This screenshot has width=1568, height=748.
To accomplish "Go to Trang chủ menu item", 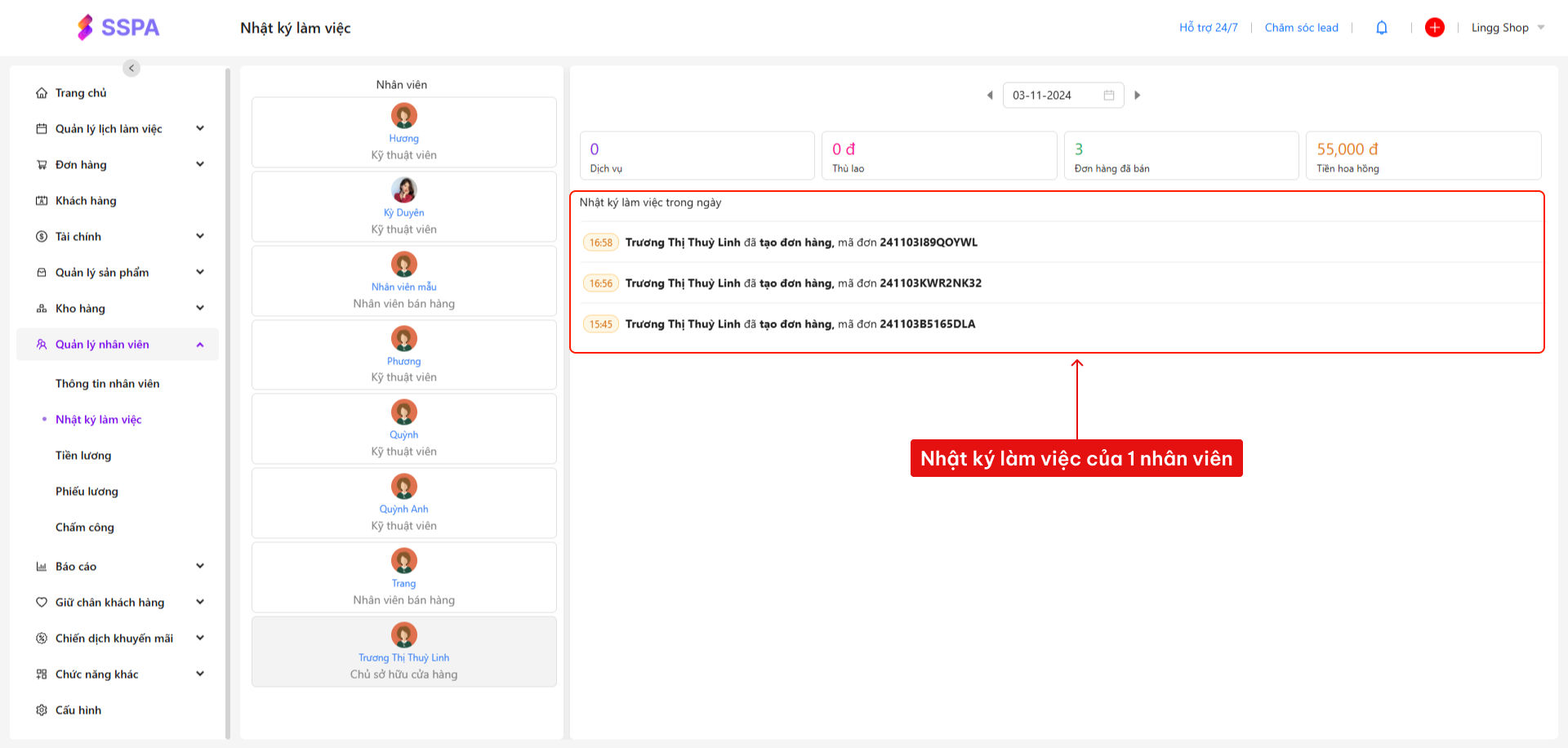I will [x=81, y=93].
